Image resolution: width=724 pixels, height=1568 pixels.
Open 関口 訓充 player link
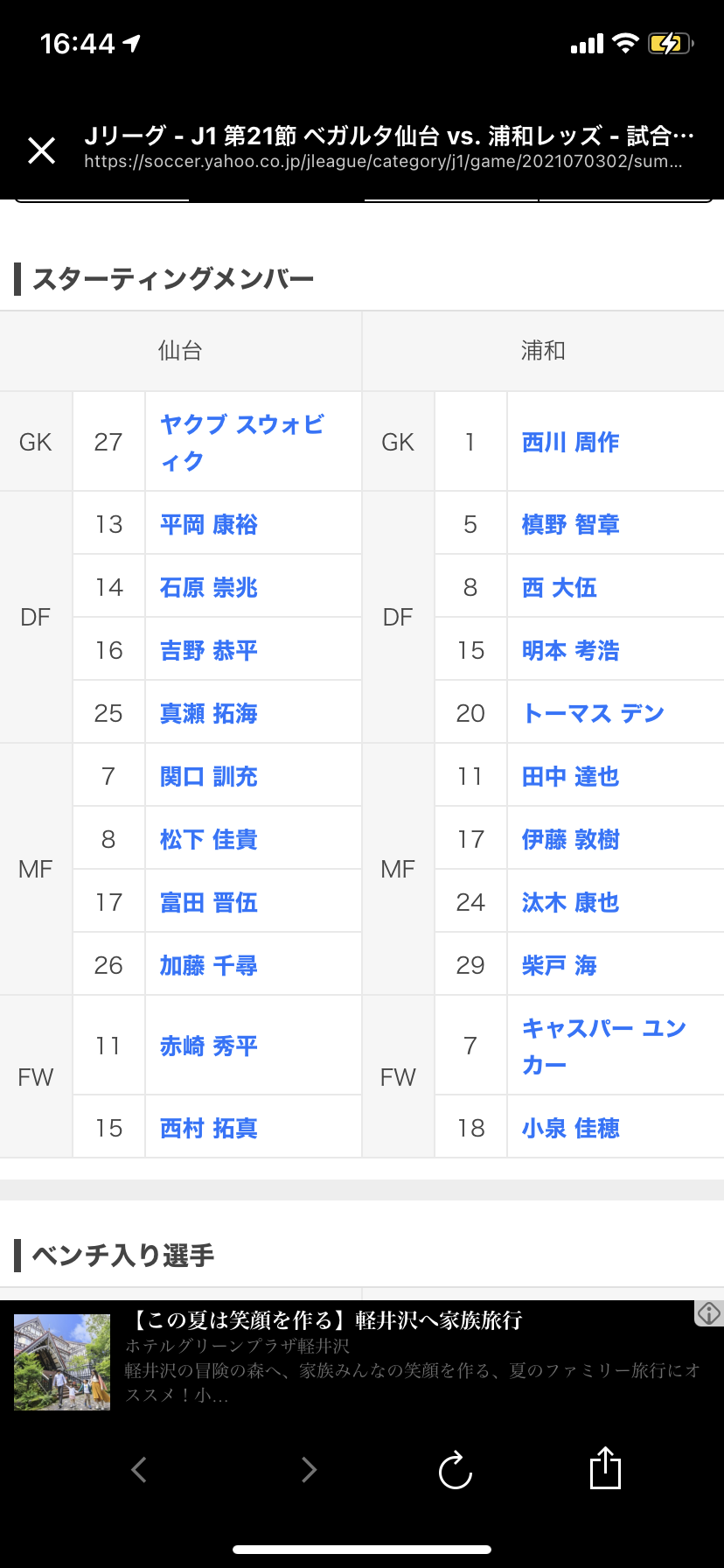[x=208, y=777]
